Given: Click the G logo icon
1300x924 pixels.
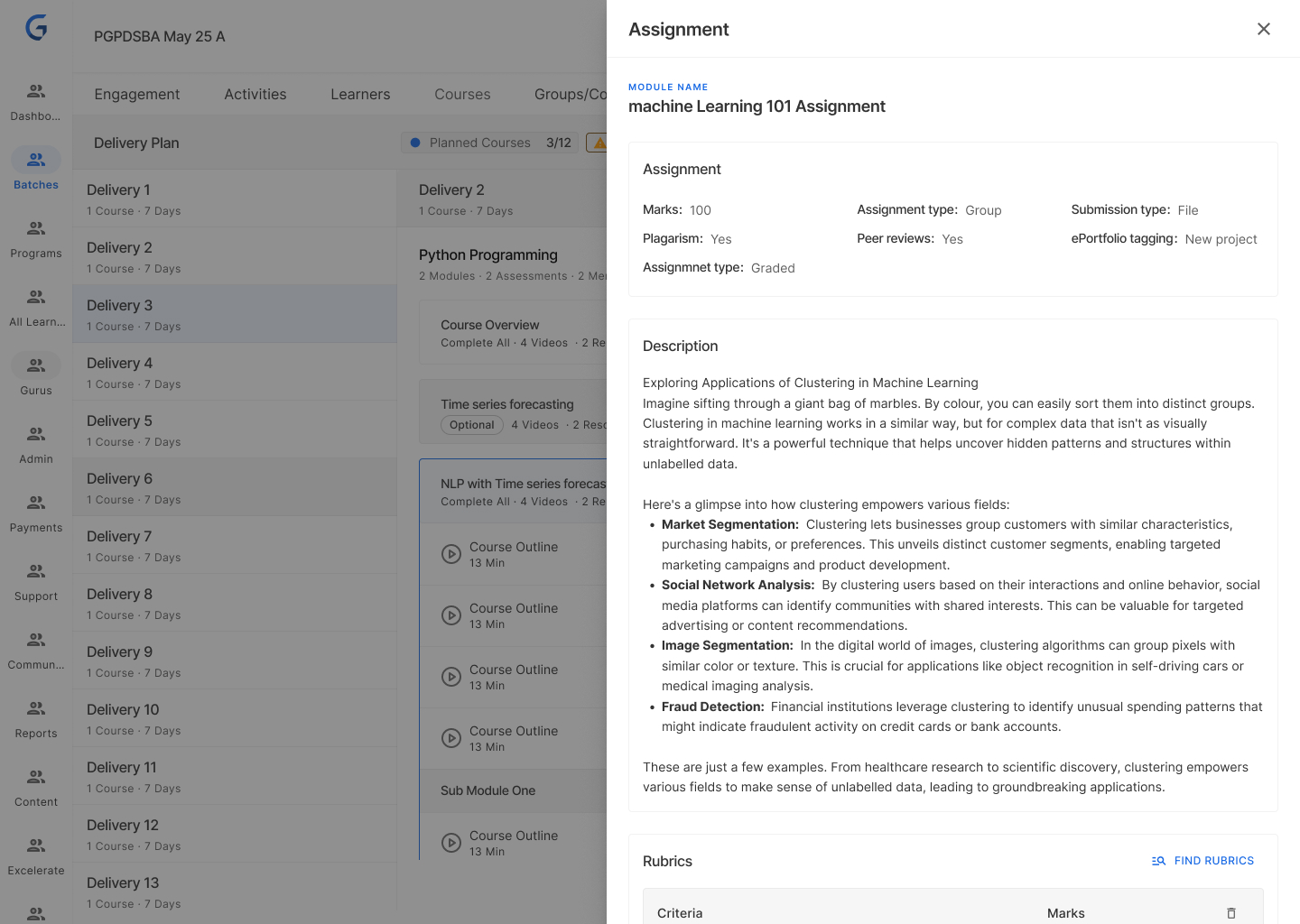Looking at the screenshot, I should (36, 28).
